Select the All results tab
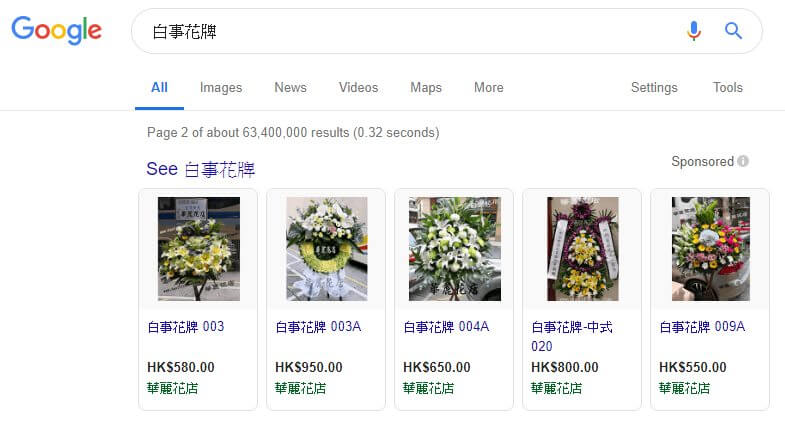This screenshot has height=422, width=785. tap(159, 88)
